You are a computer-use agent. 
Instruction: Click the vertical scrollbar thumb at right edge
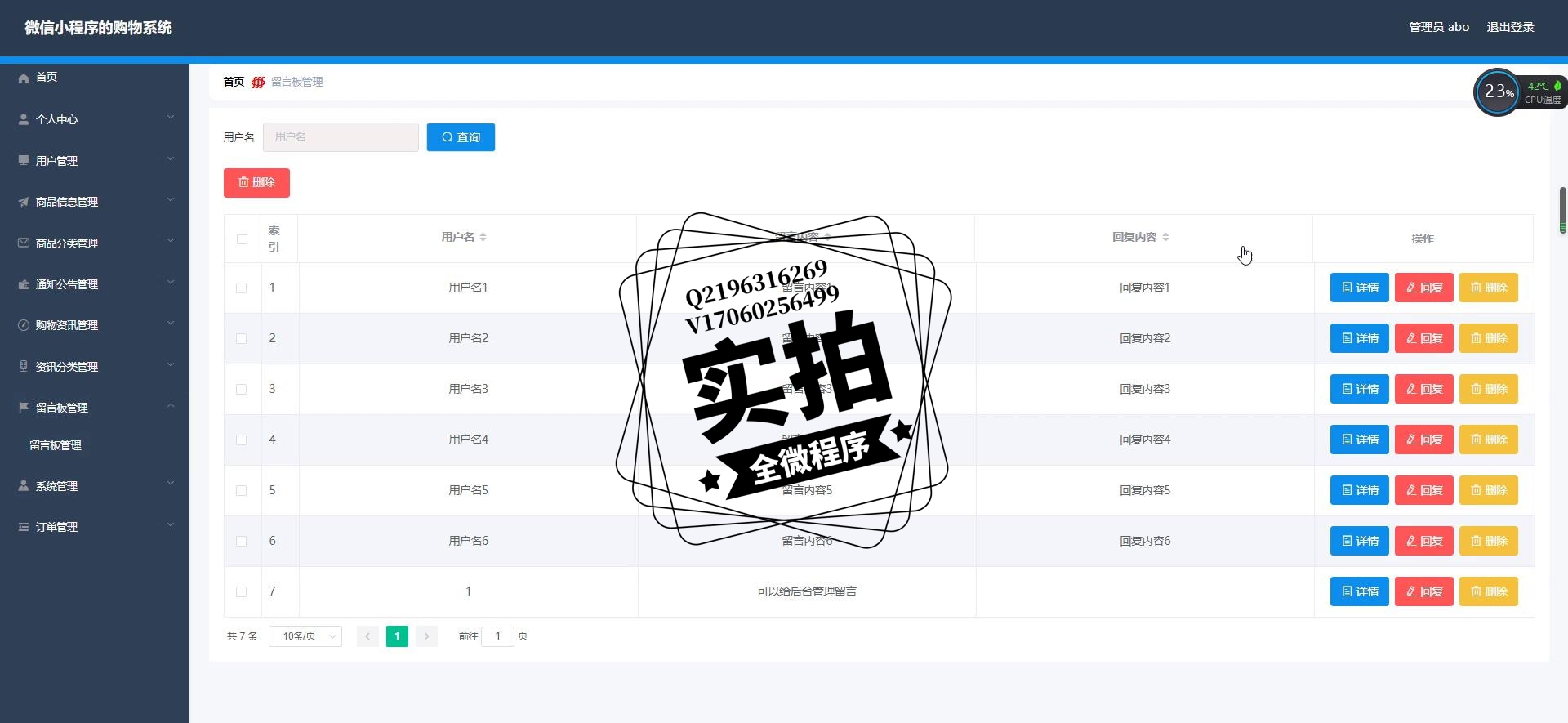pyautogui.click(x=1562, y=210)
